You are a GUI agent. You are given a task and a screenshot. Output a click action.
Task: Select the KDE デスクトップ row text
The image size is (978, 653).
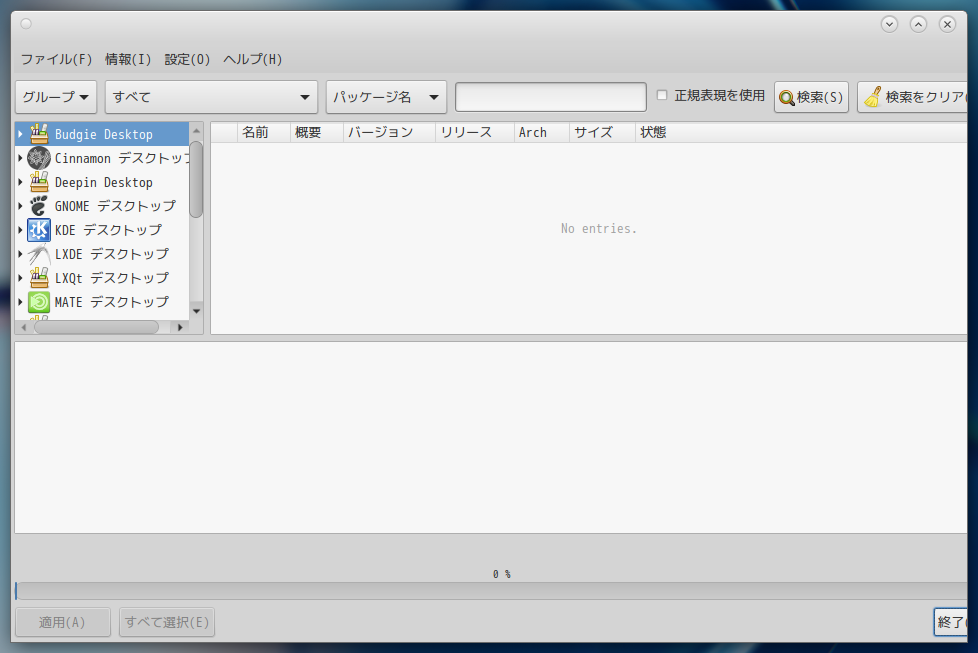(109, 230)
